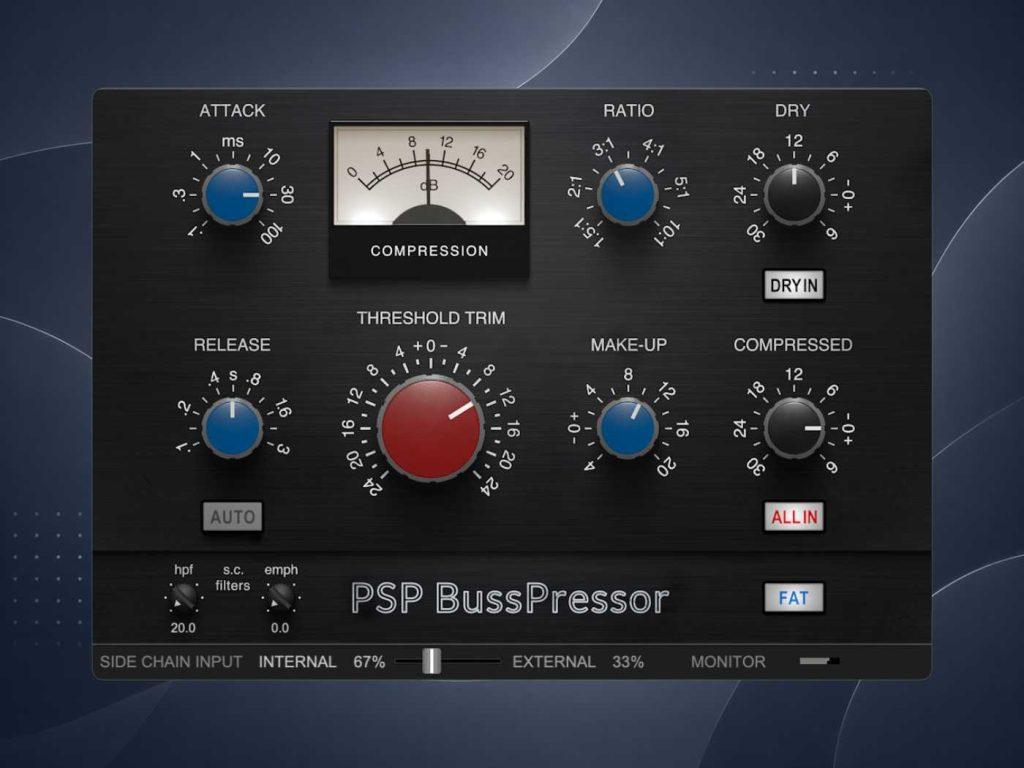Toggle the MONITOR switch
This screenshot has width=1024, height=768.
point(819,661)
